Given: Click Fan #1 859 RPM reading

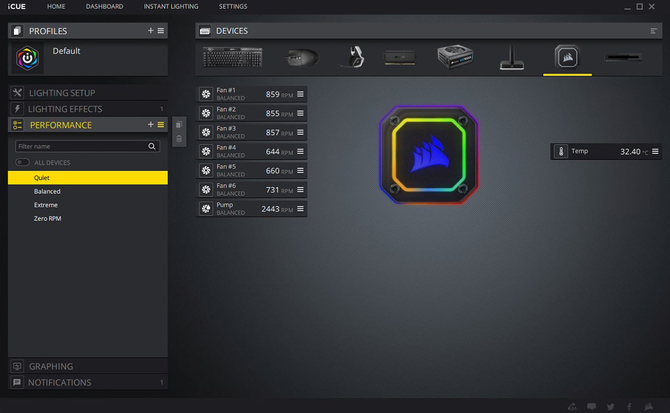Looking at the screenshot, I should [x=279, y=94].
